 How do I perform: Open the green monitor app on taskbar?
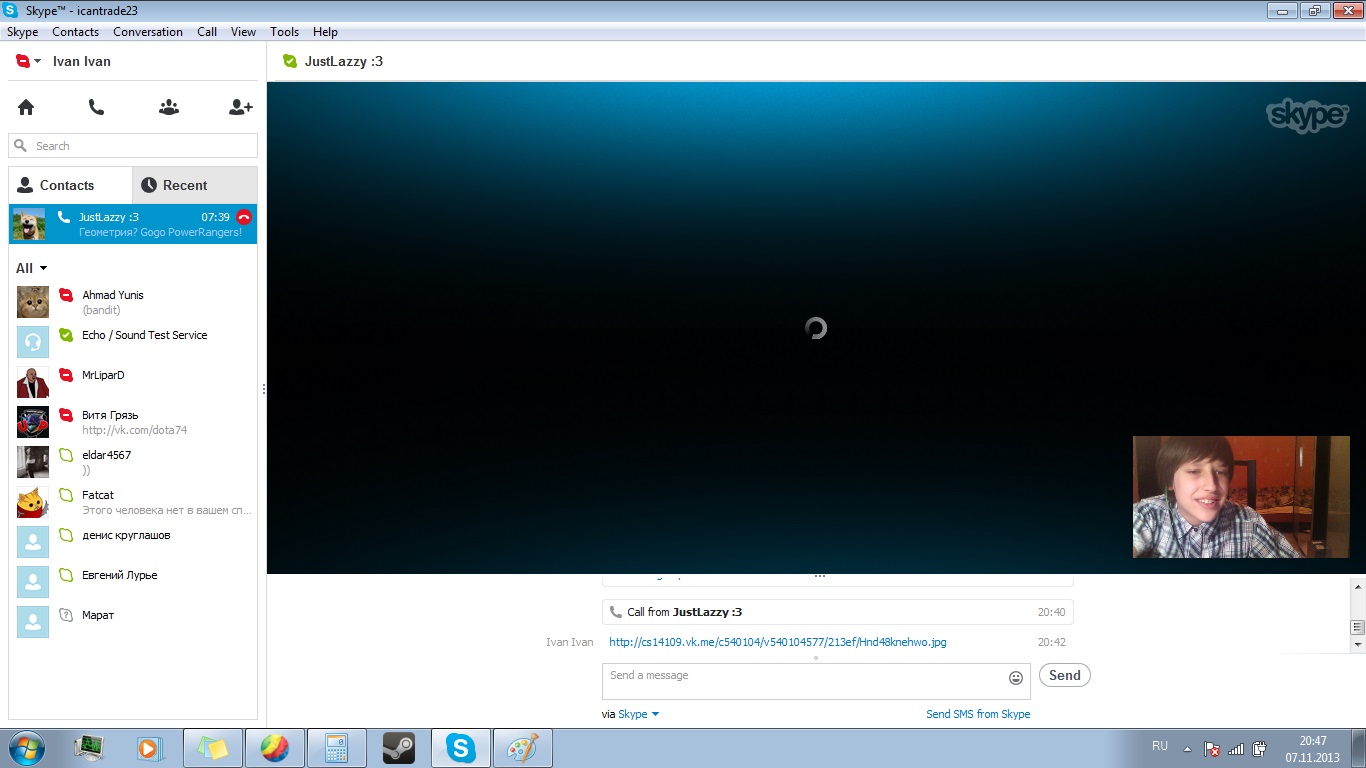coord(90,748)
